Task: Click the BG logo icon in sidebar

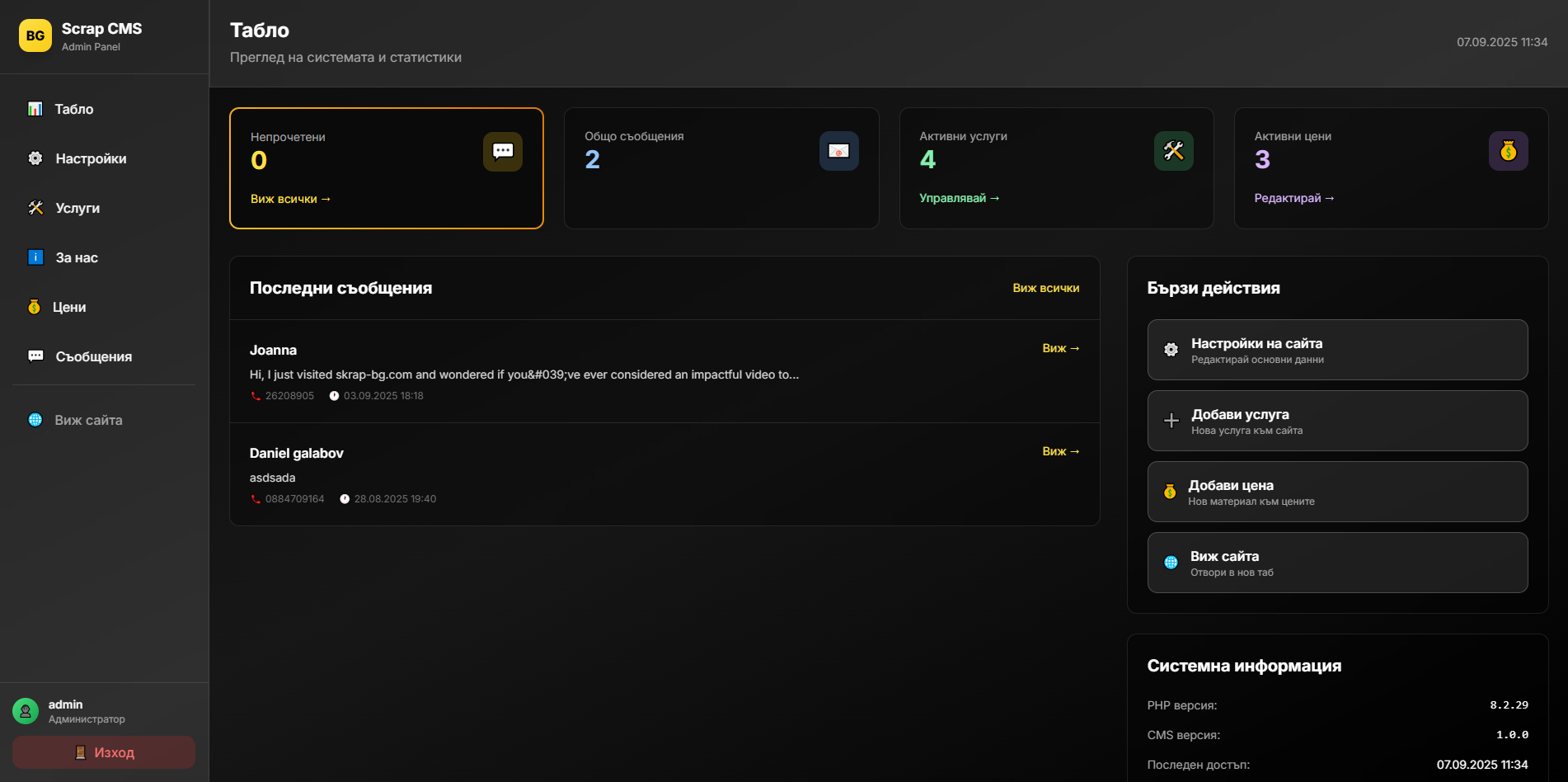Action: click(x=35, y=35)
